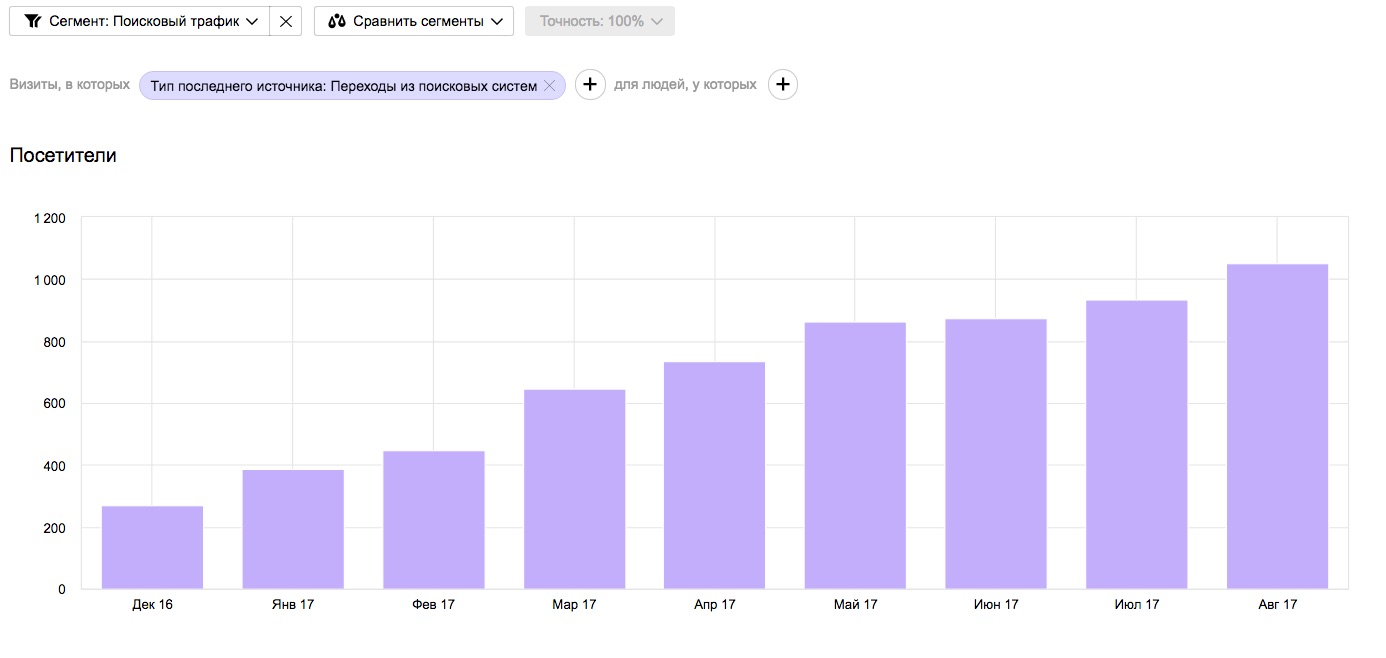1386x658 pixels.
Task: Expand the 'Сравнить сегменты' menu
Action: click(x=414, y=21)
